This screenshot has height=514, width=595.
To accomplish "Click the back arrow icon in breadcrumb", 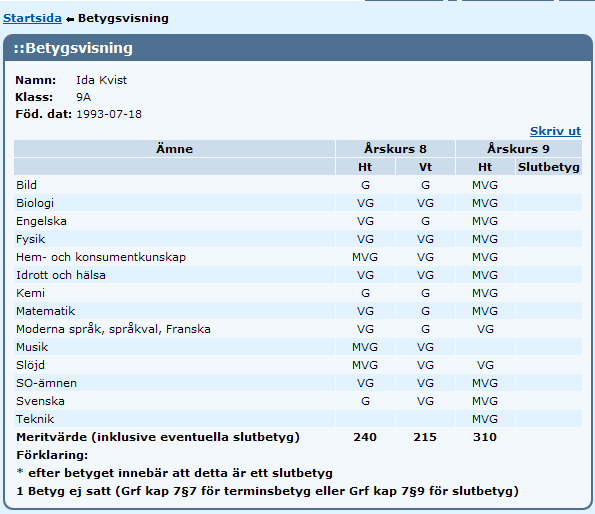I will pos(70,19).
